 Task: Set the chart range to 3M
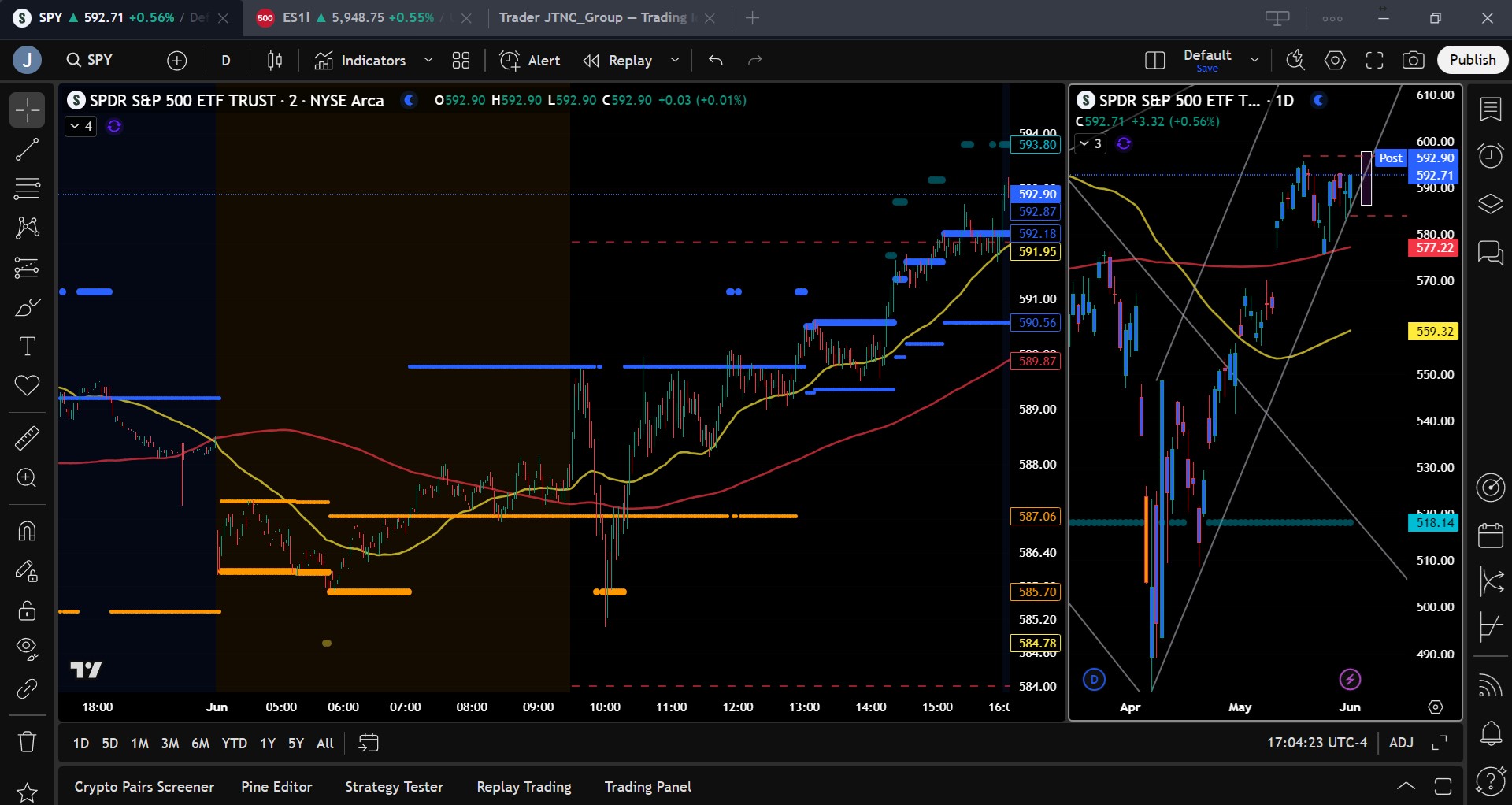click(170, 743)
